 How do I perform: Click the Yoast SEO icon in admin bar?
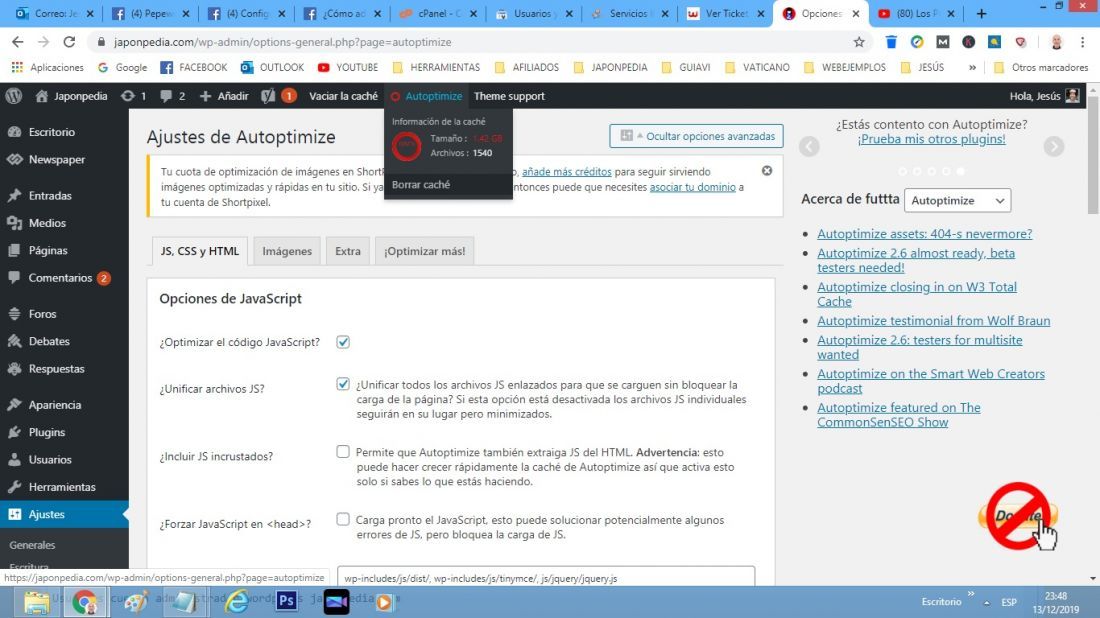coord(268,96)
